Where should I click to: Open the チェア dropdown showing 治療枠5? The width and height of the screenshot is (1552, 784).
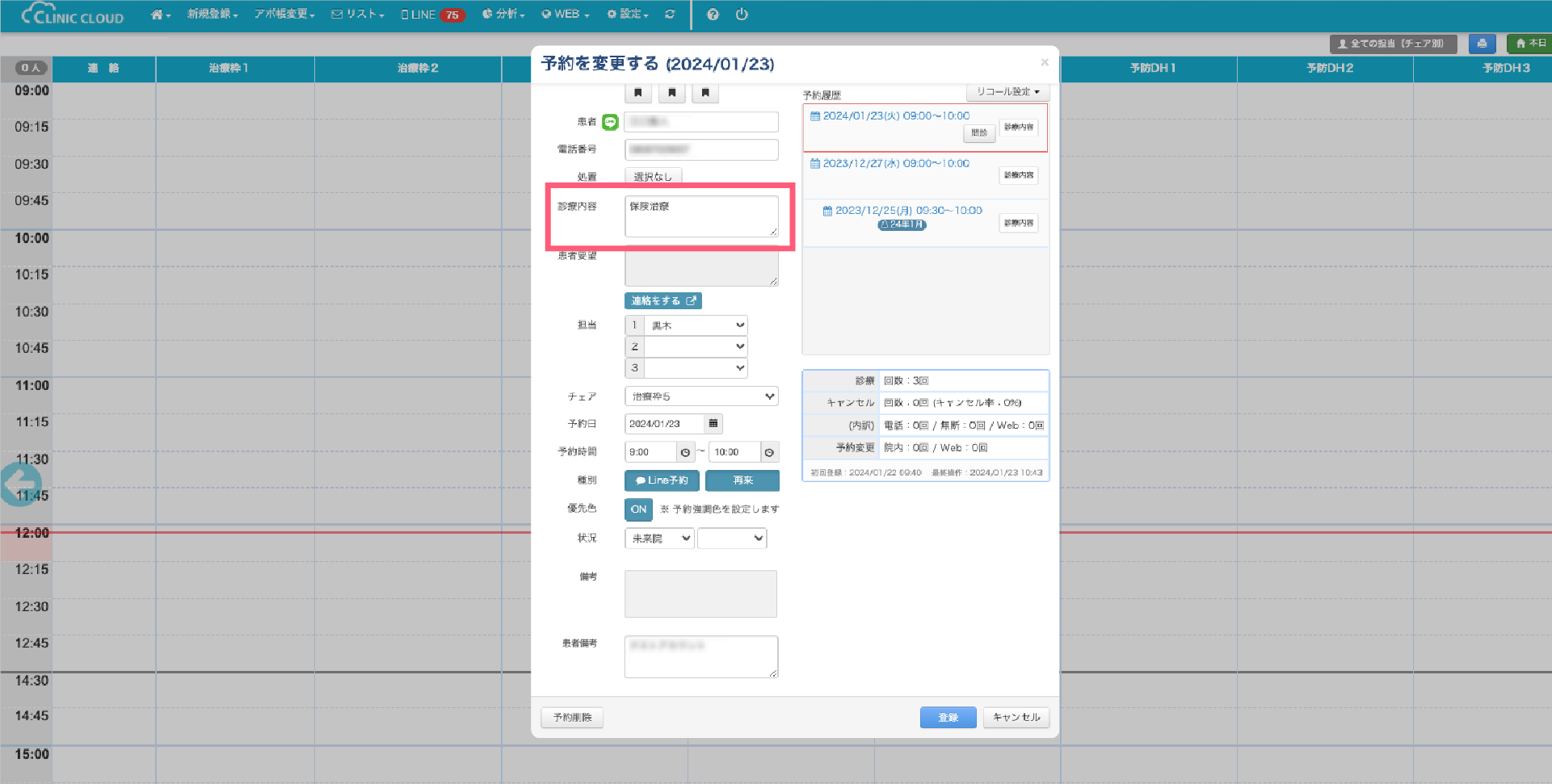[701, 396]
